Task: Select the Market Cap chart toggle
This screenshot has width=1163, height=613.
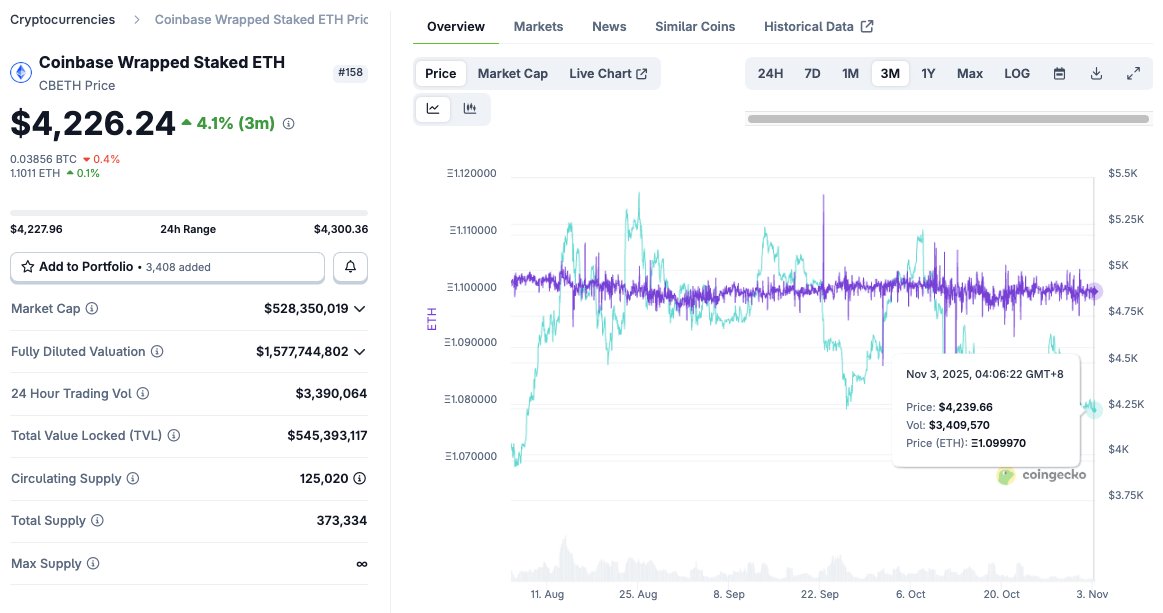Action: 513,73
